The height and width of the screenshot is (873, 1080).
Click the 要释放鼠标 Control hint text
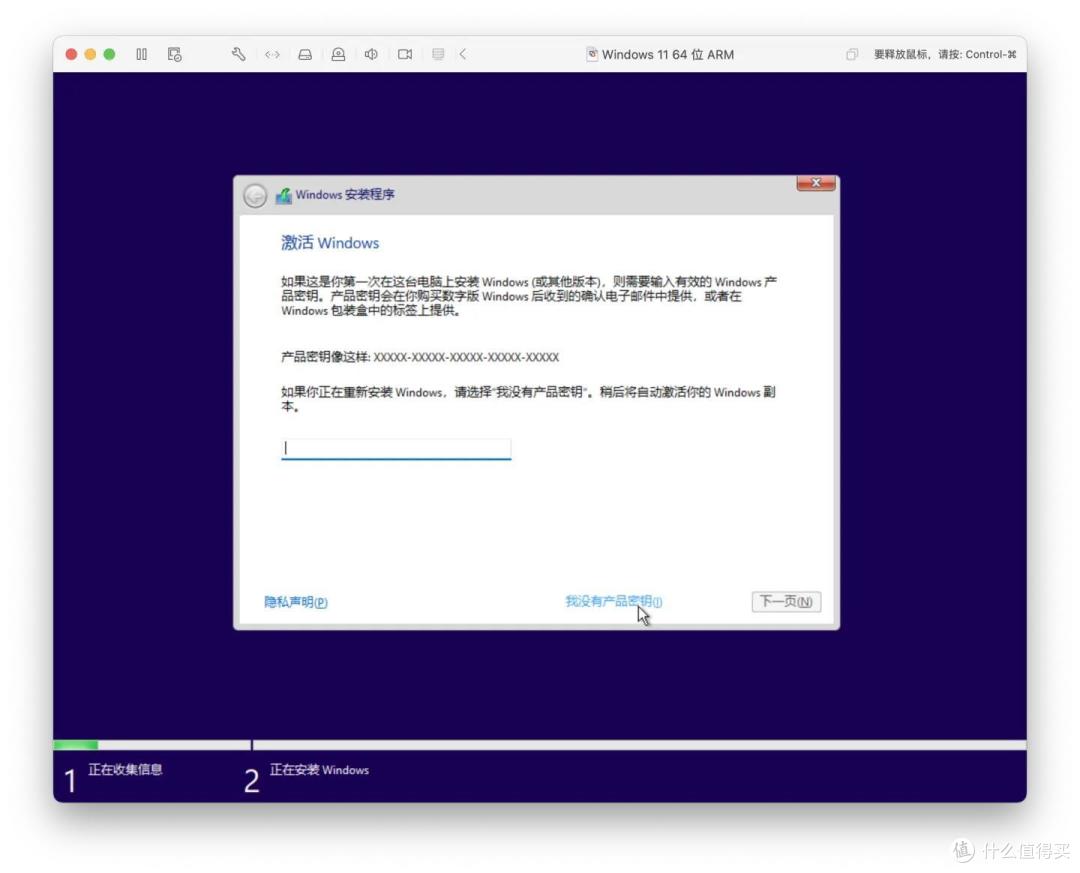pyautogui.click(x=945, y=54)
